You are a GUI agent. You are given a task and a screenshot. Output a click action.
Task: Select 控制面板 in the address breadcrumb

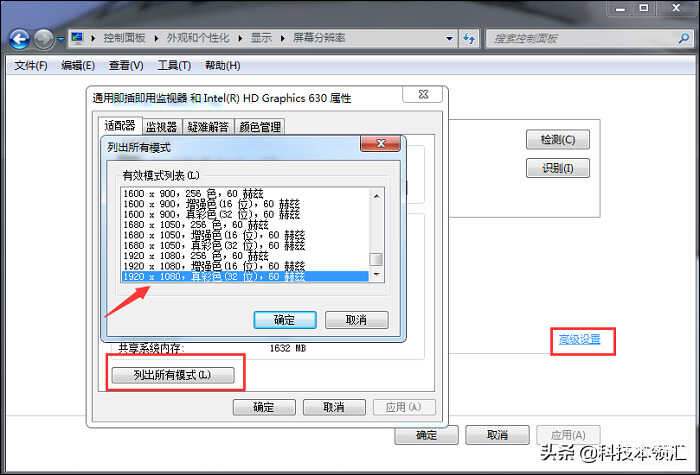click(x=124, y=38)
